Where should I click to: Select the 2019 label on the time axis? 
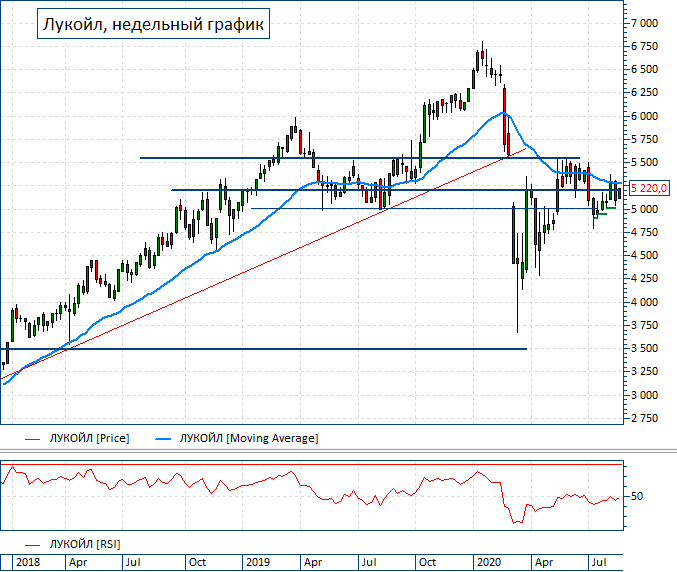click(x=258, y=563)
